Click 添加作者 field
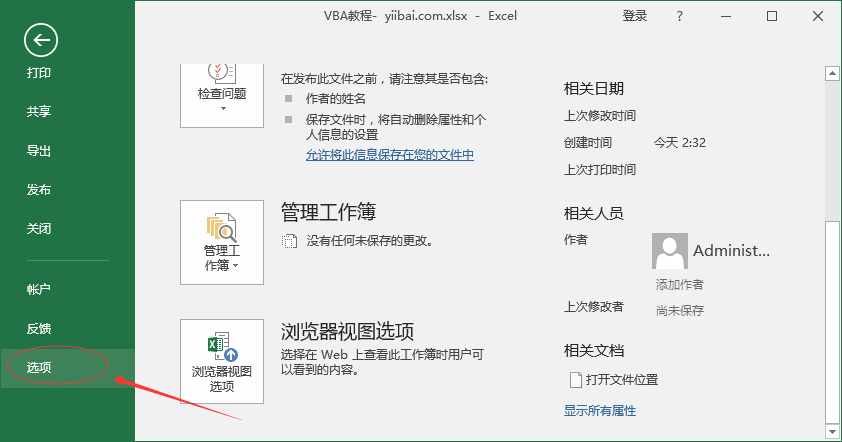Viewport: 842px width, 442px height. 679,285
